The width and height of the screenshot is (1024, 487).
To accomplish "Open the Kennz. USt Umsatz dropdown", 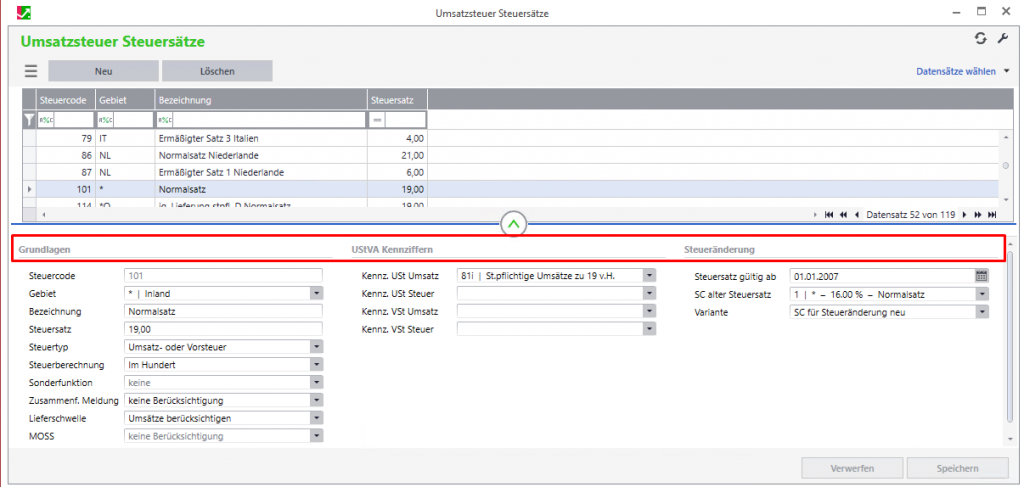I will point(649,275).
